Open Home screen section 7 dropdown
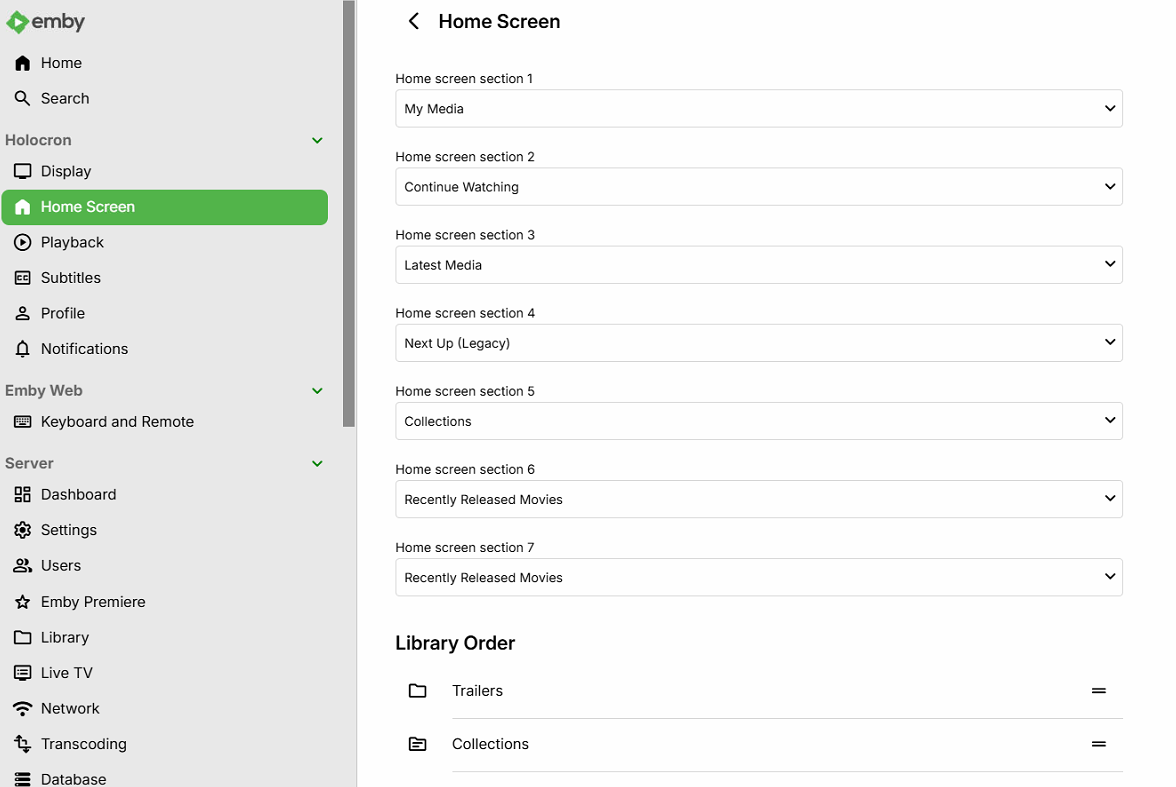 pos(758,577)
